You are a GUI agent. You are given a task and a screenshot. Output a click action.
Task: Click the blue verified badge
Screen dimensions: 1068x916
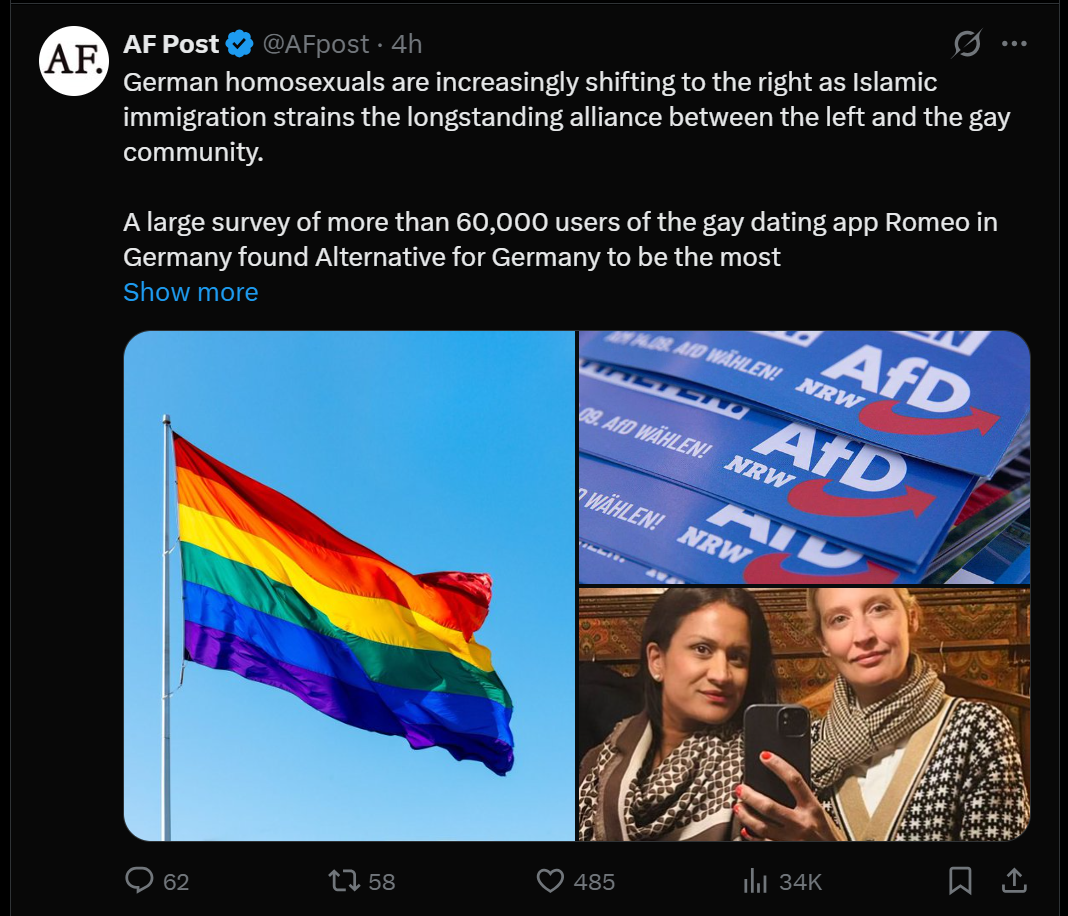click(x=238, y=44)
